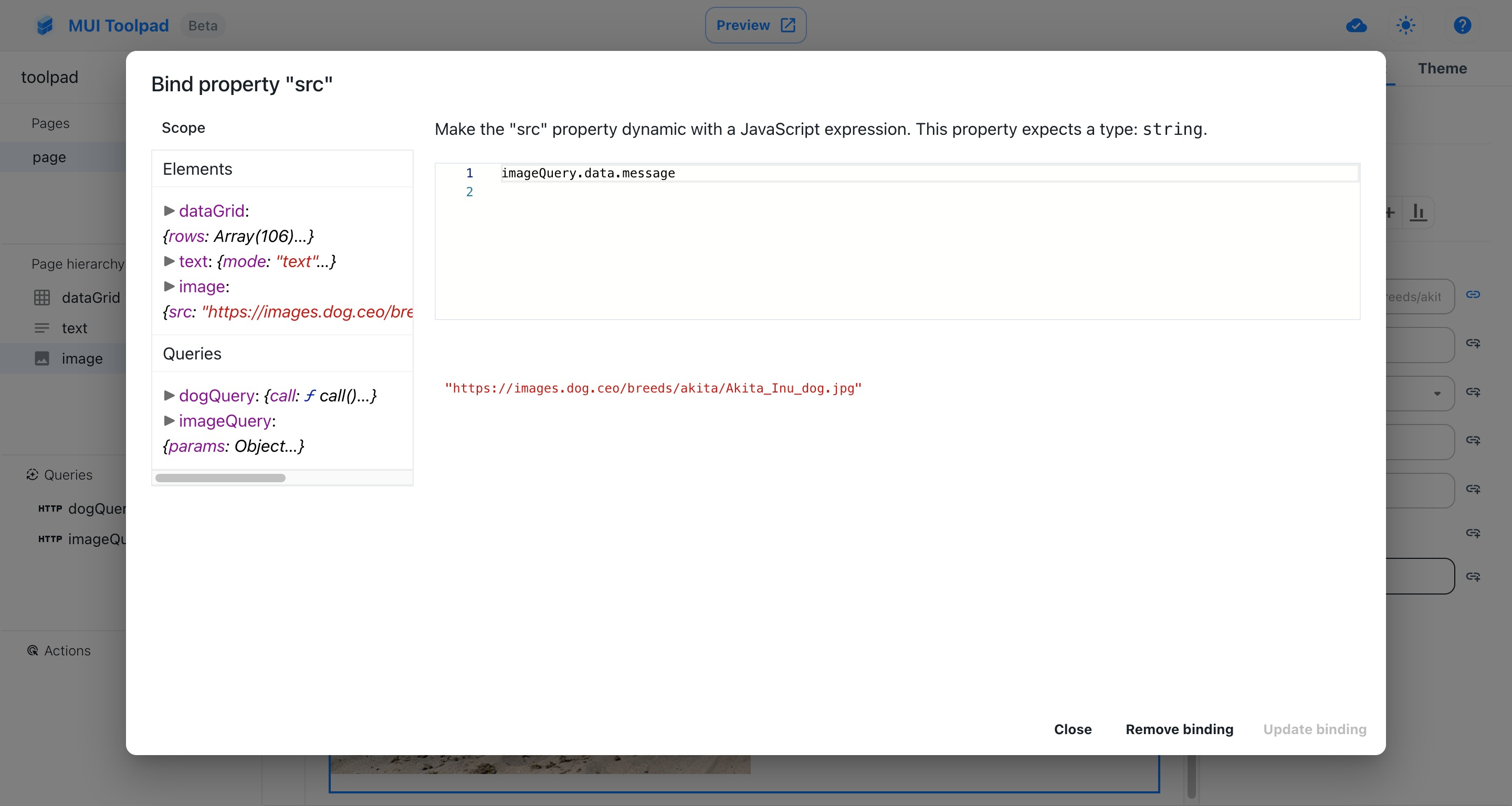Select the image element icon in page hierarchy
Image resolution: width=1512 pixels, height=806 pixels.
(x=41, y=358)
